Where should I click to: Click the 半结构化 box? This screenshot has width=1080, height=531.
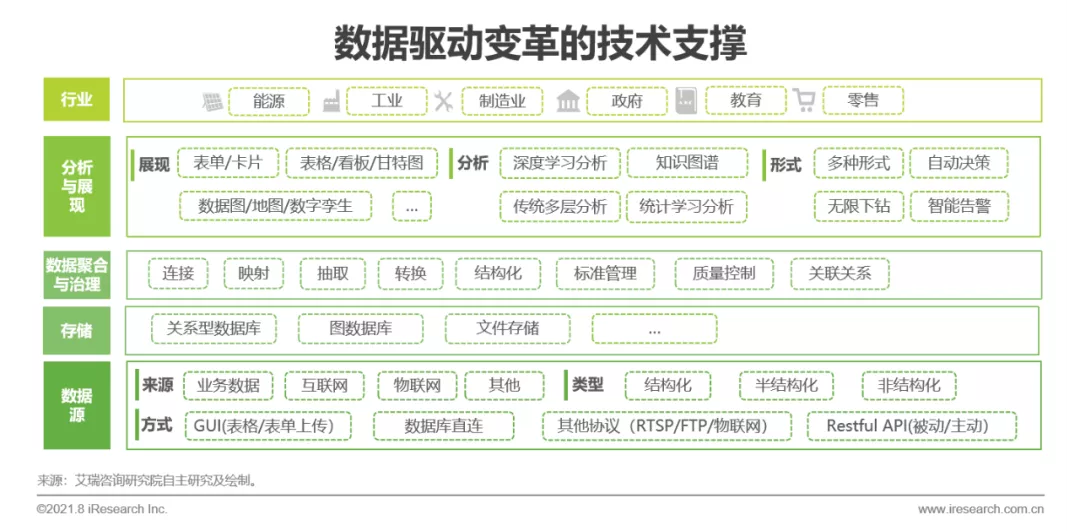point(786,385)
